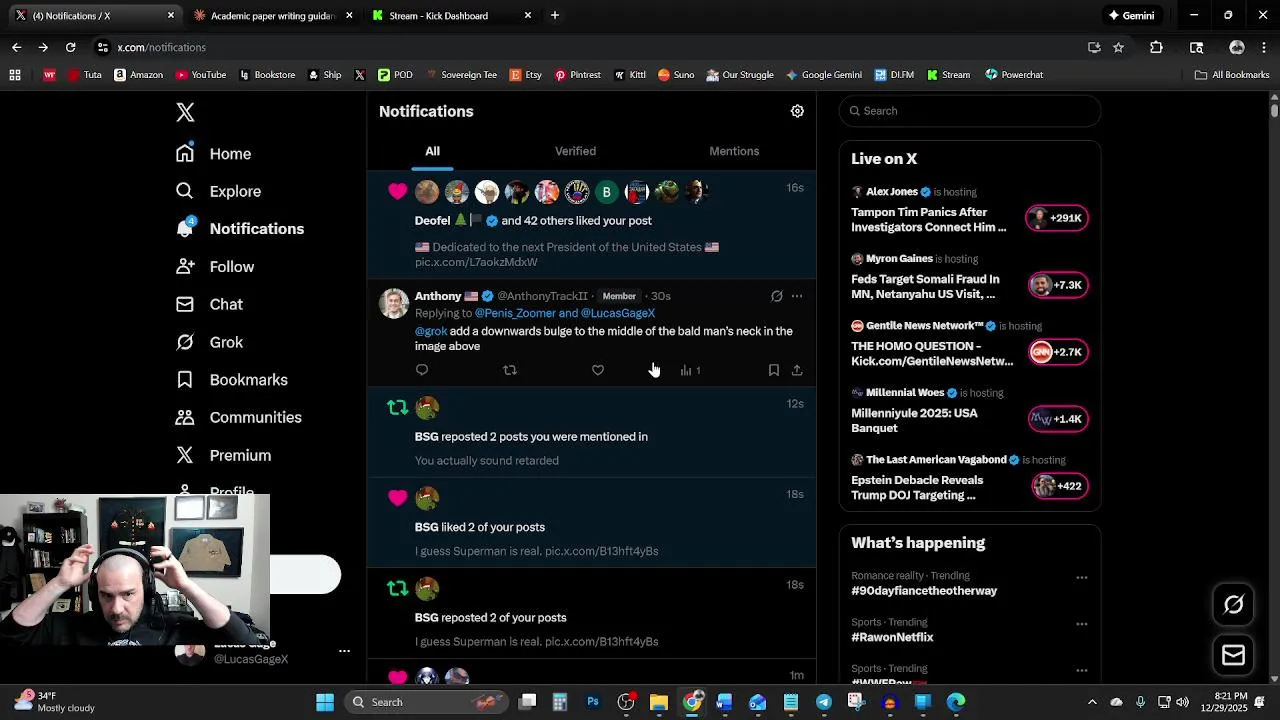Image resolution: width=1280 pixels, height=720 pixels.
Task: Open File Explorer from taskbar
Action: click(x=659, y=702)
